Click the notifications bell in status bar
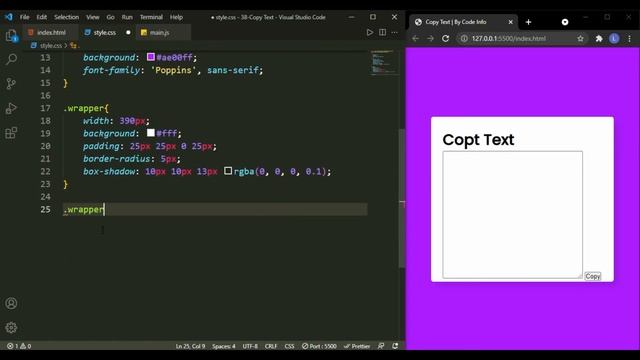 pos(395,346)
